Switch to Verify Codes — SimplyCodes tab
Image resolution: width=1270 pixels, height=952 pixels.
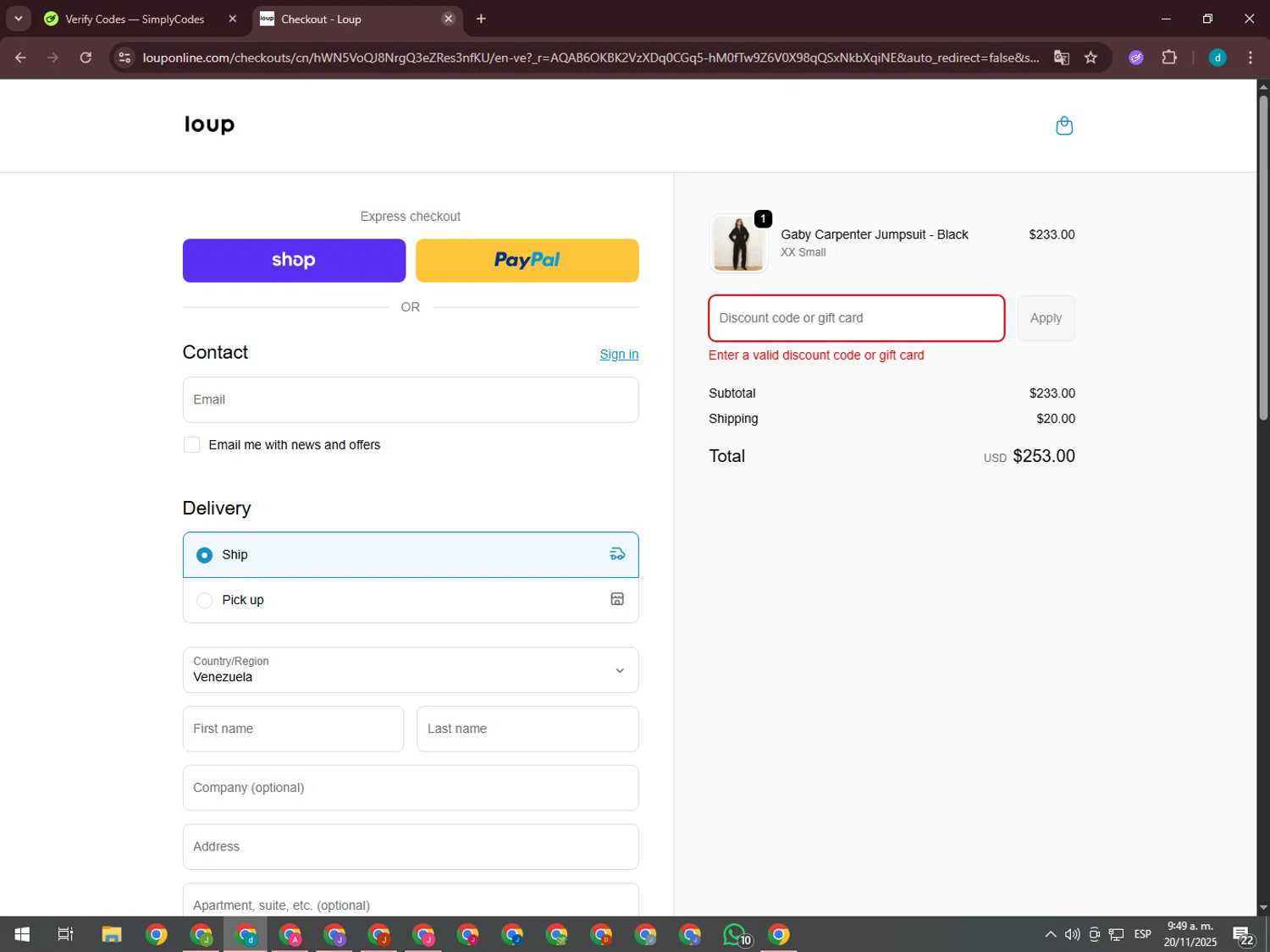point(134,19)
